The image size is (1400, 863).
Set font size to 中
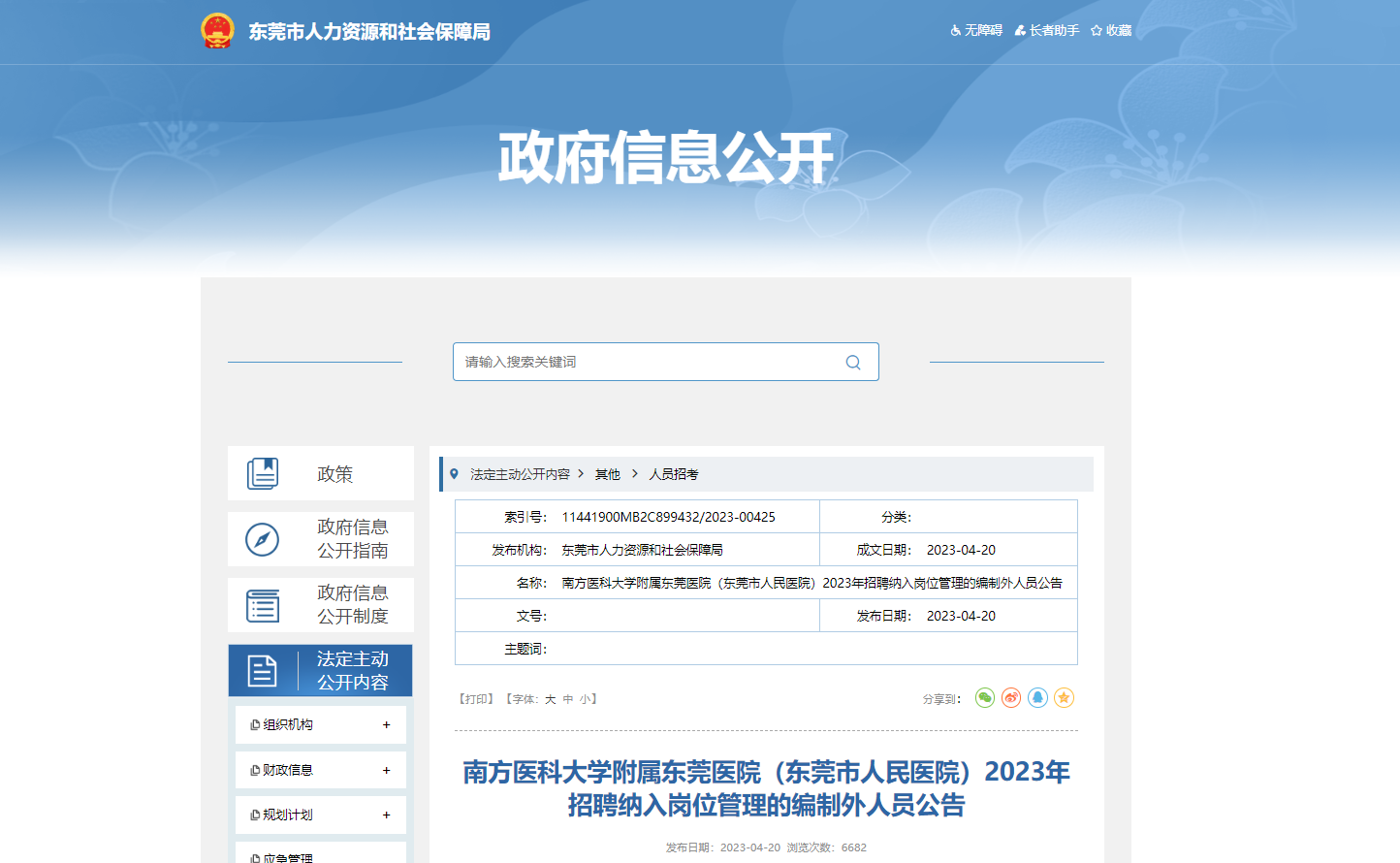pyautogui.click(x=568, y=699)
